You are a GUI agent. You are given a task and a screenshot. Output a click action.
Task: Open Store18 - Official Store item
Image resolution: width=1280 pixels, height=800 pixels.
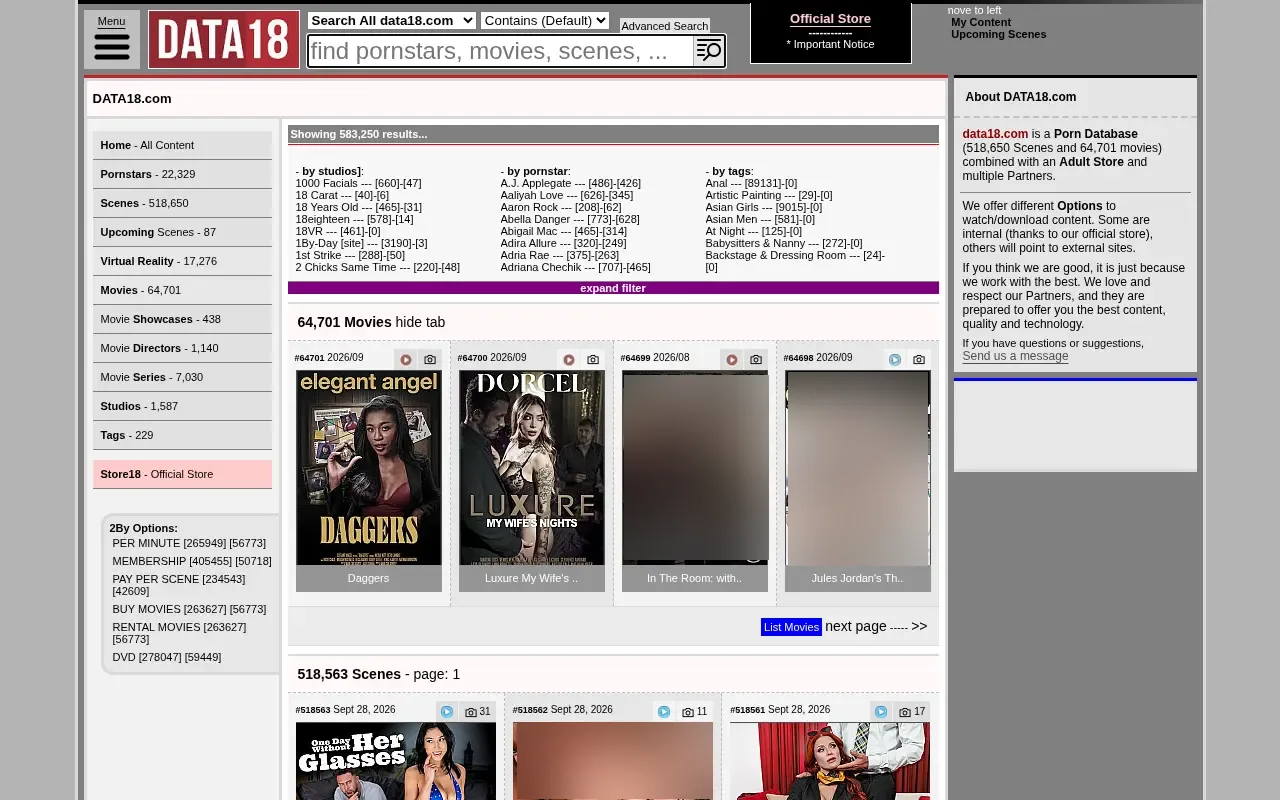[182, 474]
